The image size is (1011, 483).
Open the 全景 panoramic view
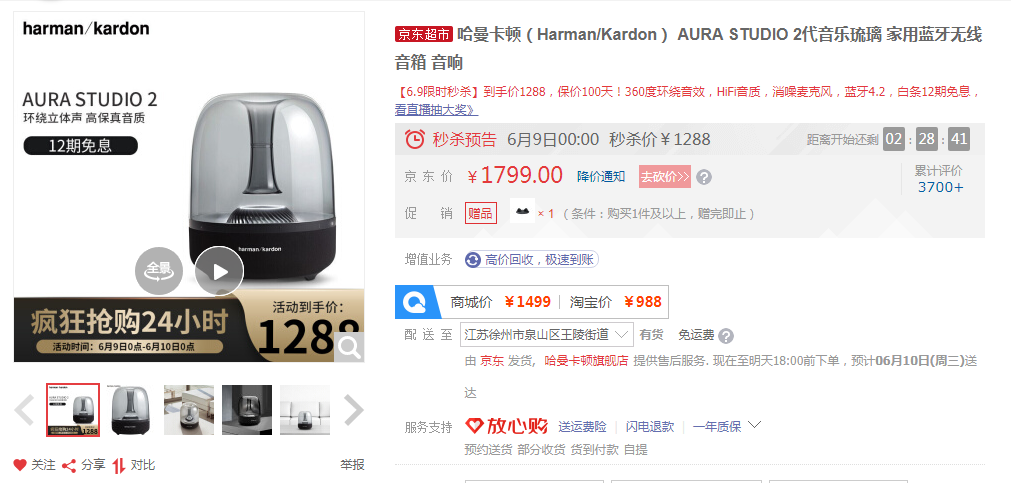coord(159,271)
